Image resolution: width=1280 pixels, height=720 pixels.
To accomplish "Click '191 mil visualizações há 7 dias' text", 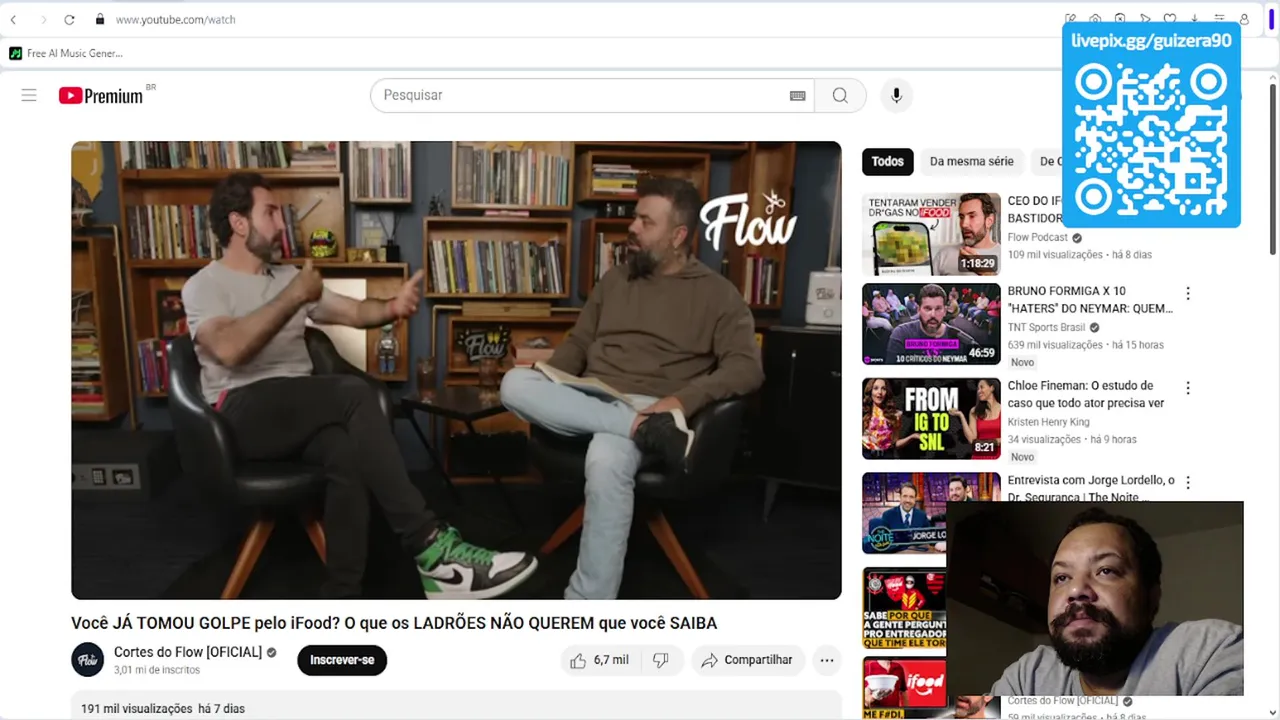I will click(x=163, y=709).
